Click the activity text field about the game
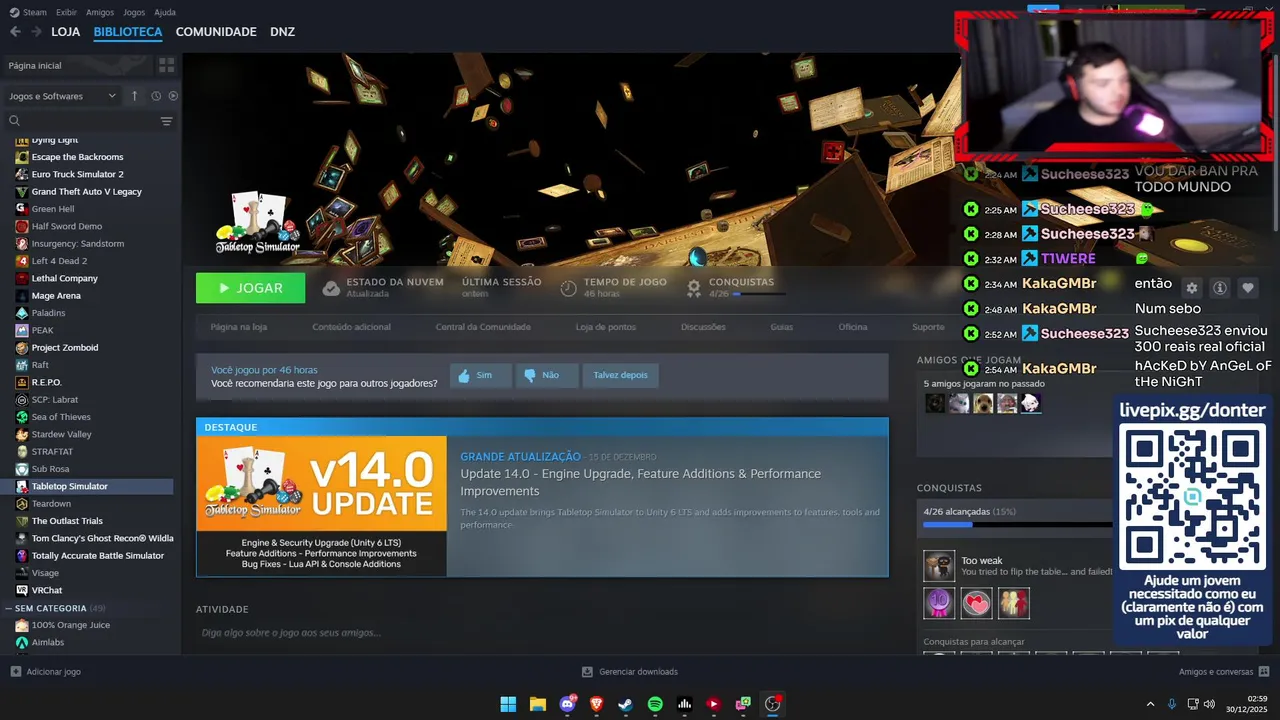 click(x=542, y=633)
